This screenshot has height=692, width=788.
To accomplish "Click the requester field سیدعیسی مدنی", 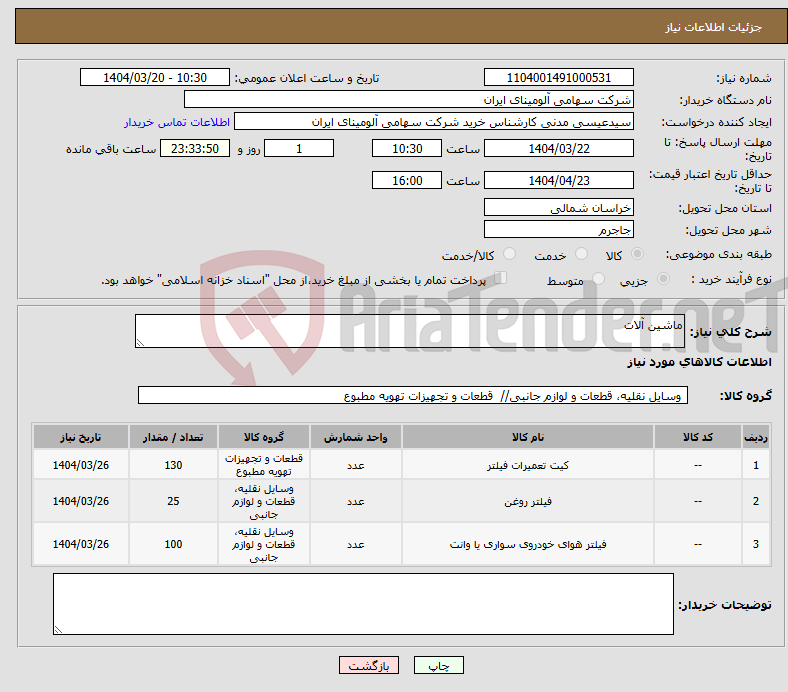I will click(434, 122).
